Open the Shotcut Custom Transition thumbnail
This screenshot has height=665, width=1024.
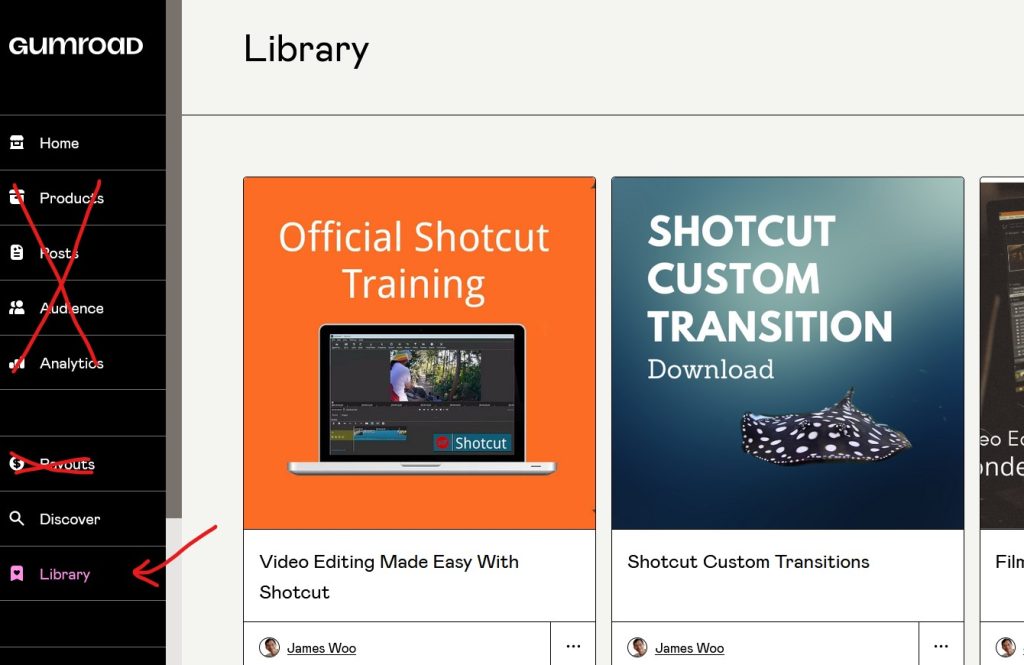[788, 353]
